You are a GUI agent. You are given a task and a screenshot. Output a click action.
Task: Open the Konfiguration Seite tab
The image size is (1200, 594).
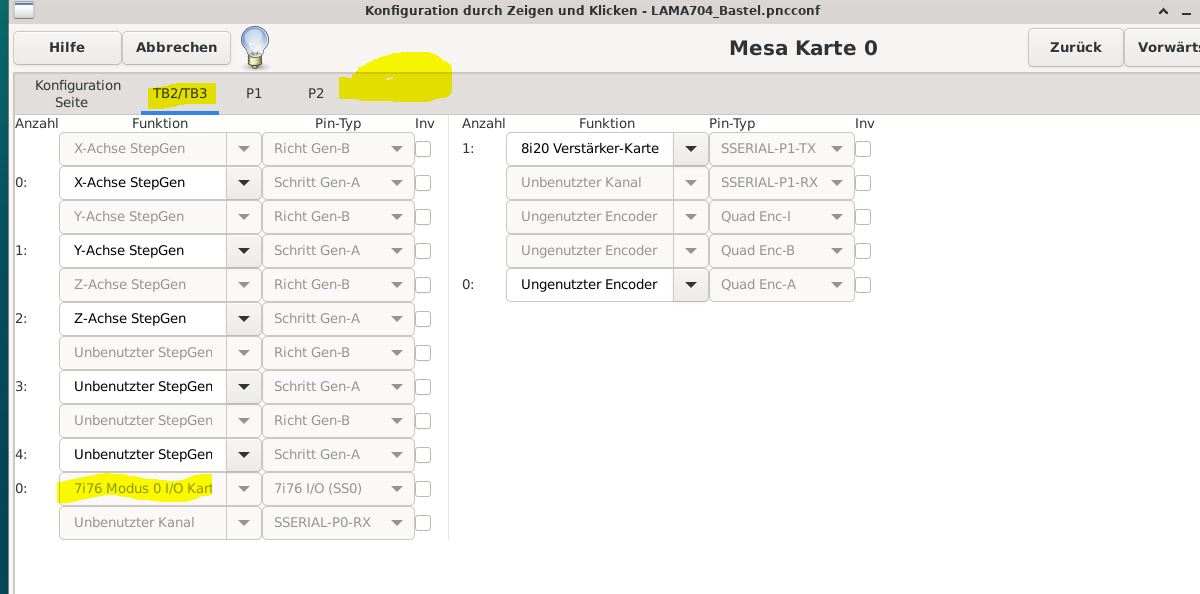[78, 94]
